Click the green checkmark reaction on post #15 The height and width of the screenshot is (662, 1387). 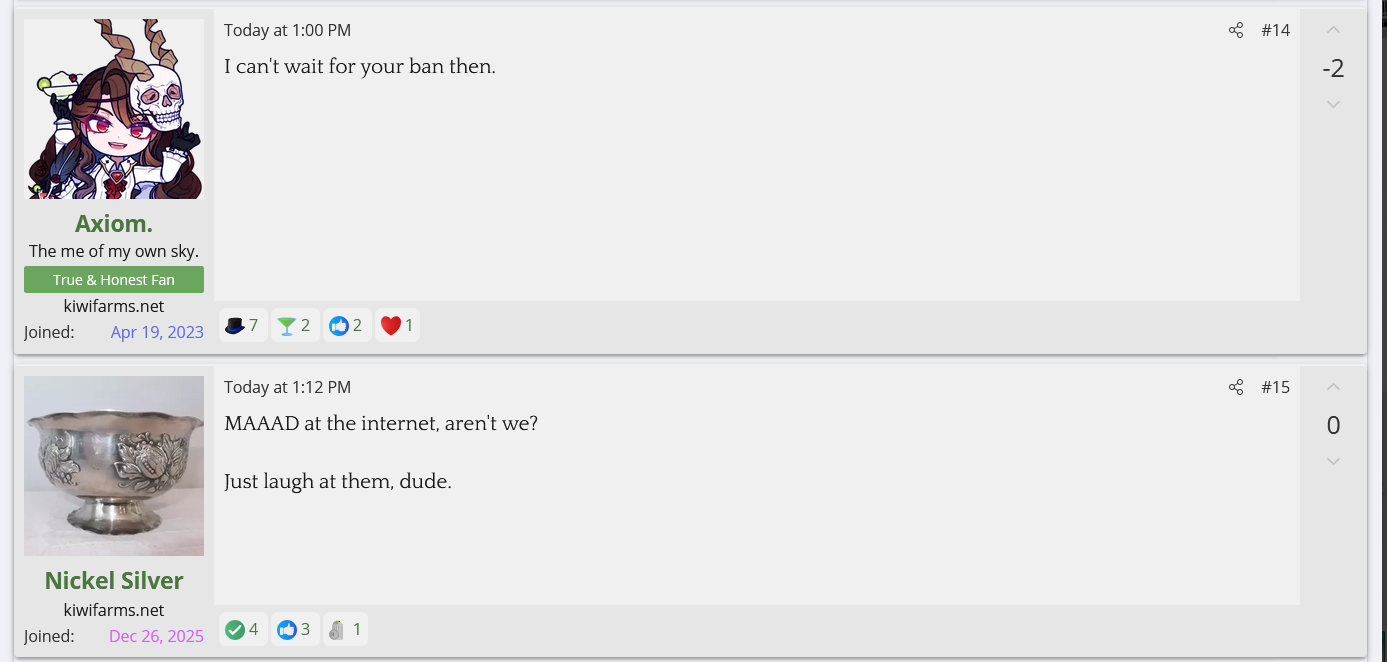pos(242,629)
